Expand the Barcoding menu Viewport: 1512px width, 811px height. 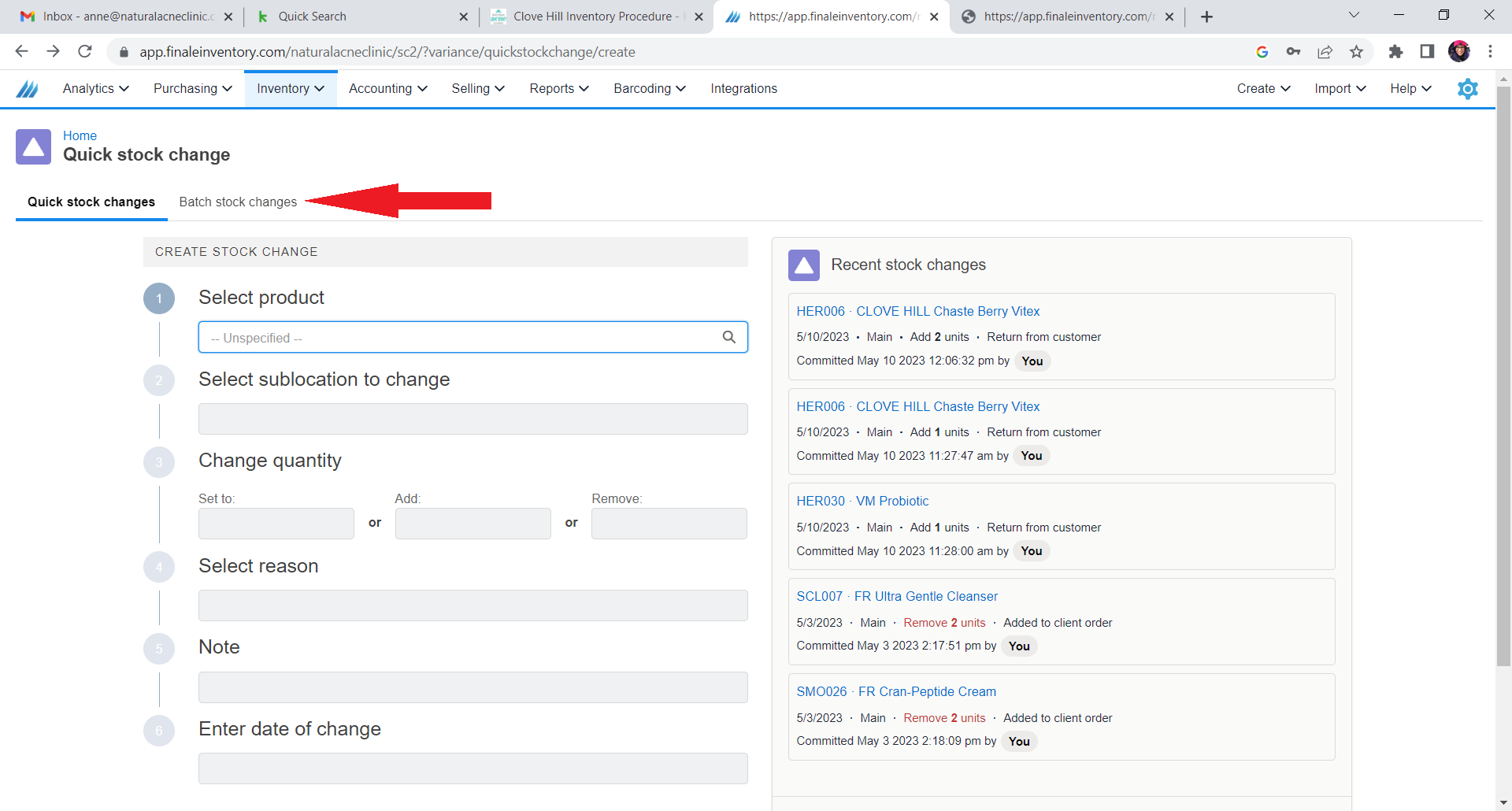(650, 89)
